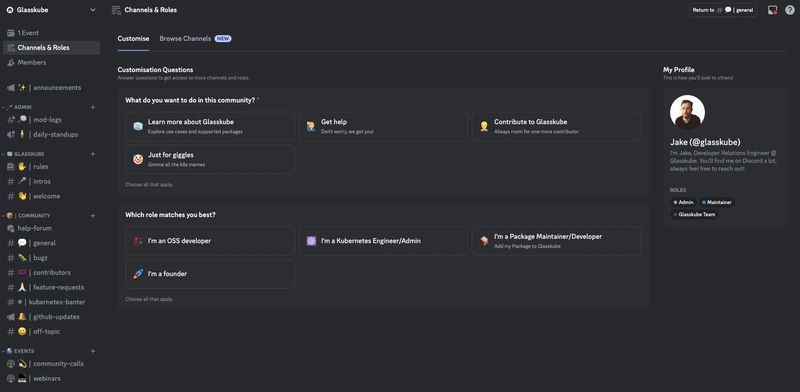Click the Customisation Questions heading
The height and width of the screenshot is (392, 800).
(155, 70)
